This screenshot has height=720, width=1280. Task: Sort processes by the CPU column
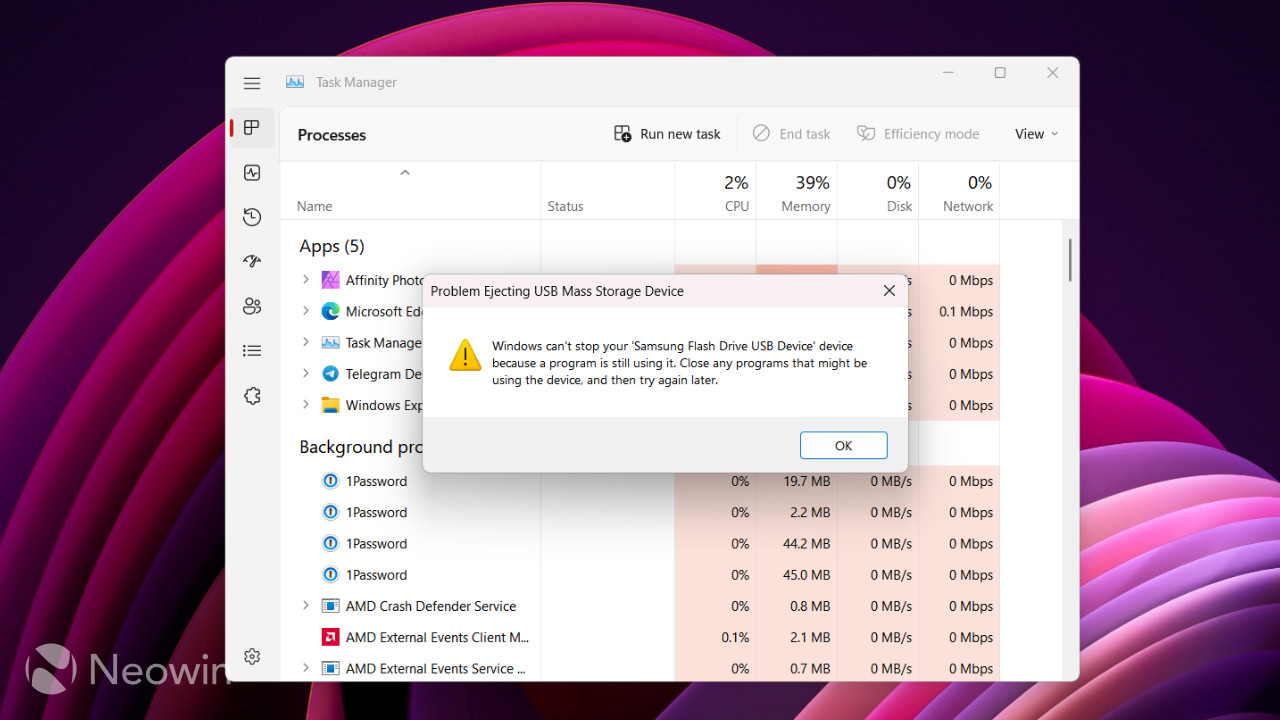(x=736, y=206)
